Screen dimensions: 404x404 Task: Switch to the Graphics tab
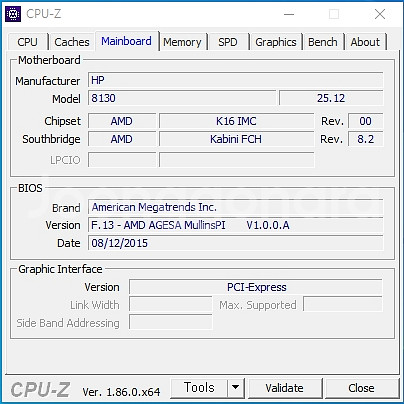(276, 42)
